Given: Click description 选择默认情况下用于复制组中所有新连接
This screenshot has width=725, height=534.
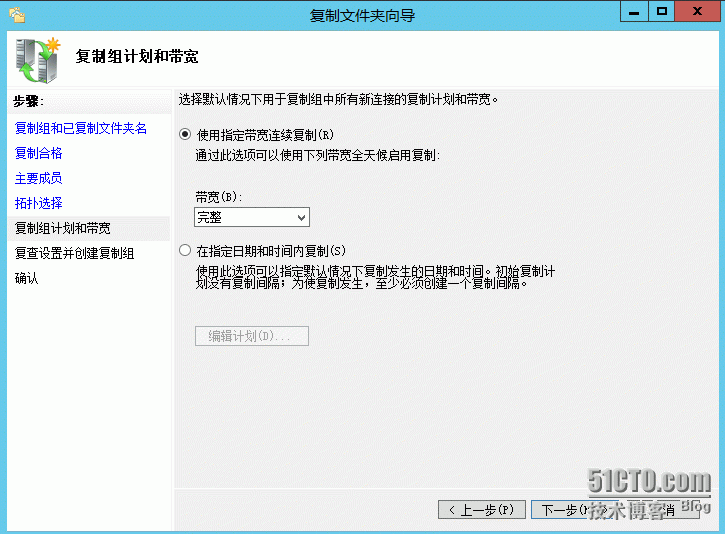Looking at the screenshot, I should point(338,99).
